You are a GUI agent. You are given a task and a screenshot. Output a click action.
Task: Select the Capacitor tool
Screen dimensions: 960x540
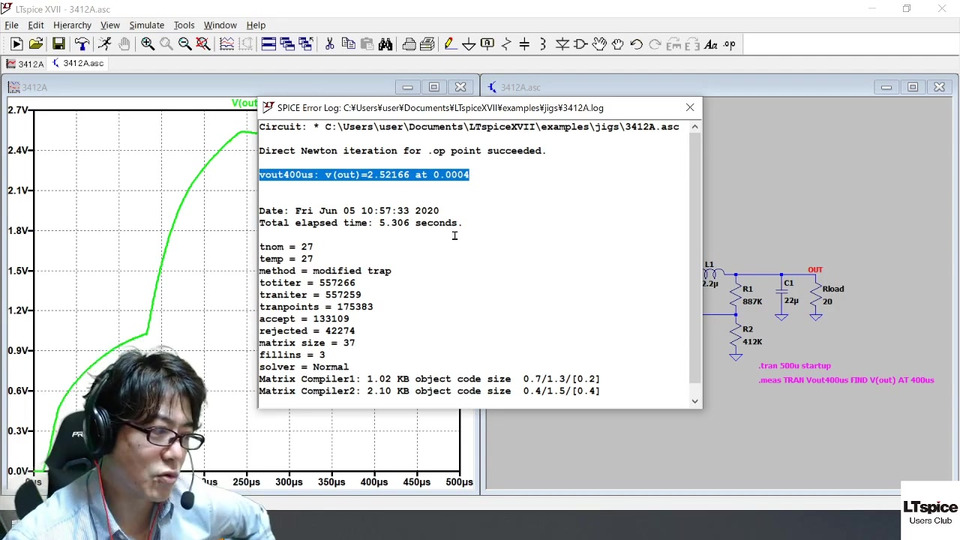[525, 44]
